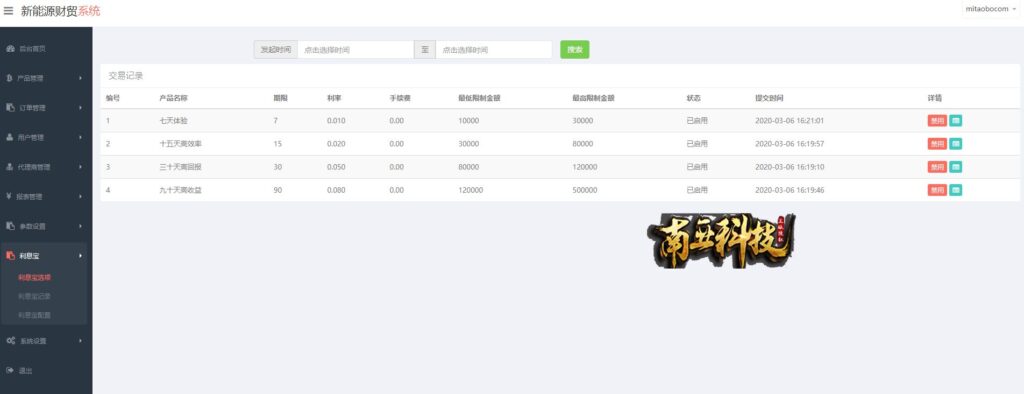The image size is (1024, 394).
Task: Expand 用户管理 with its arrow
Action: (80, 137)
